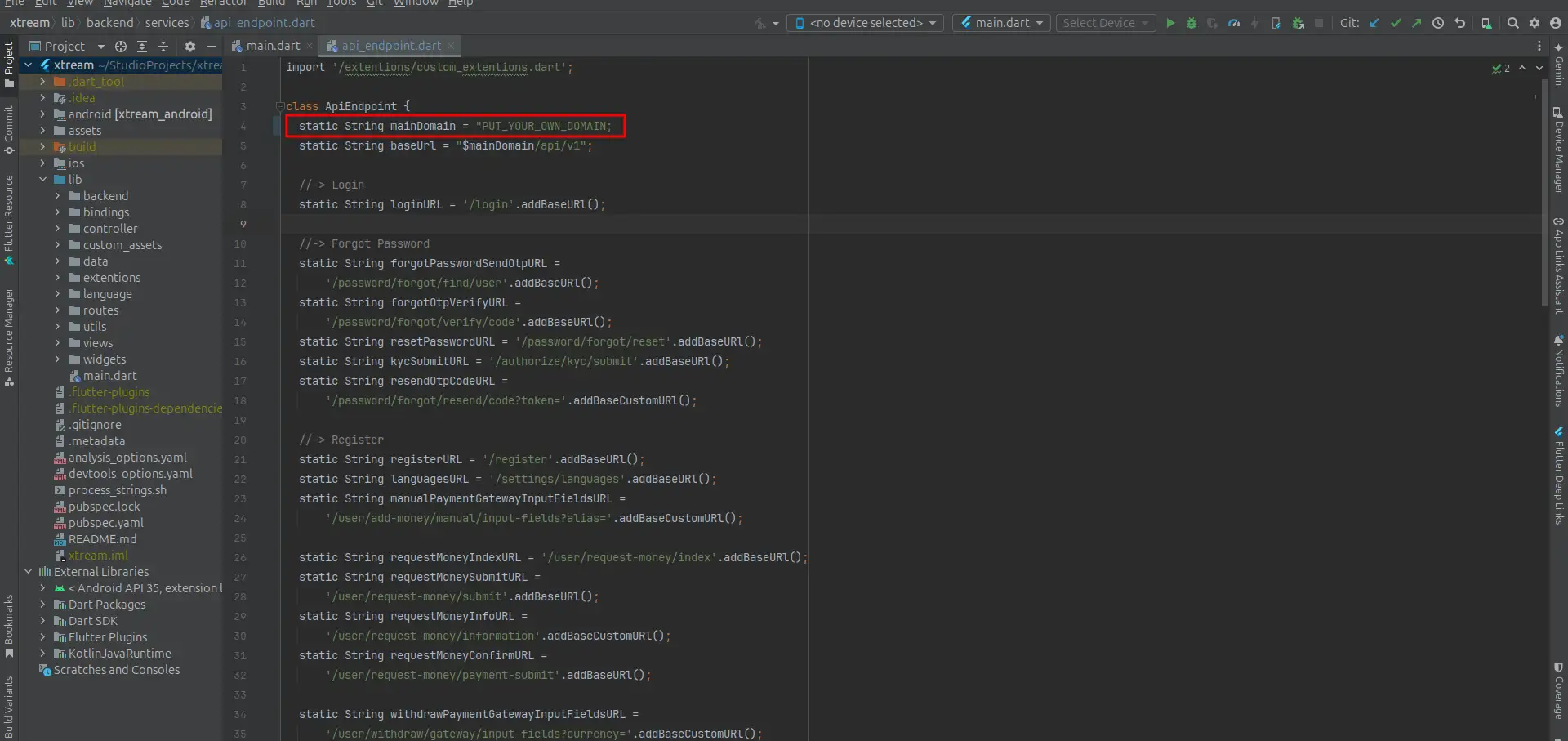This screenshot has width=1568, height=741.
Task: Open the Commit tool window
Action: click(9, 129)
